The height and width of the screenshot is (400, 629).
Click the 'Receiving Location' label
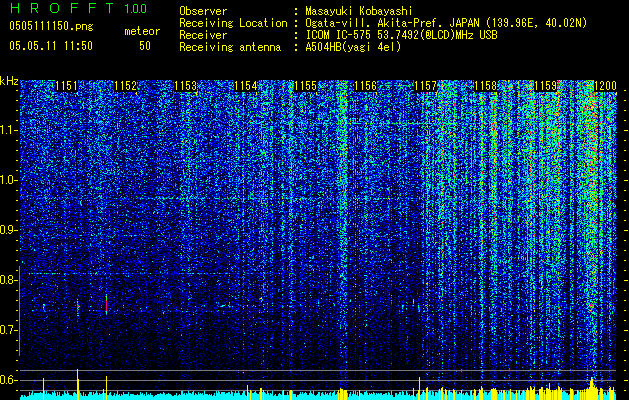(233, 23)
